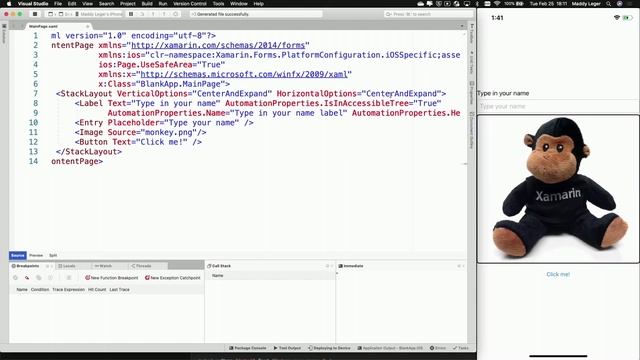Open the Unit Tests side panel pad
The width and height of the screenshot is (640, 360).
472,63
